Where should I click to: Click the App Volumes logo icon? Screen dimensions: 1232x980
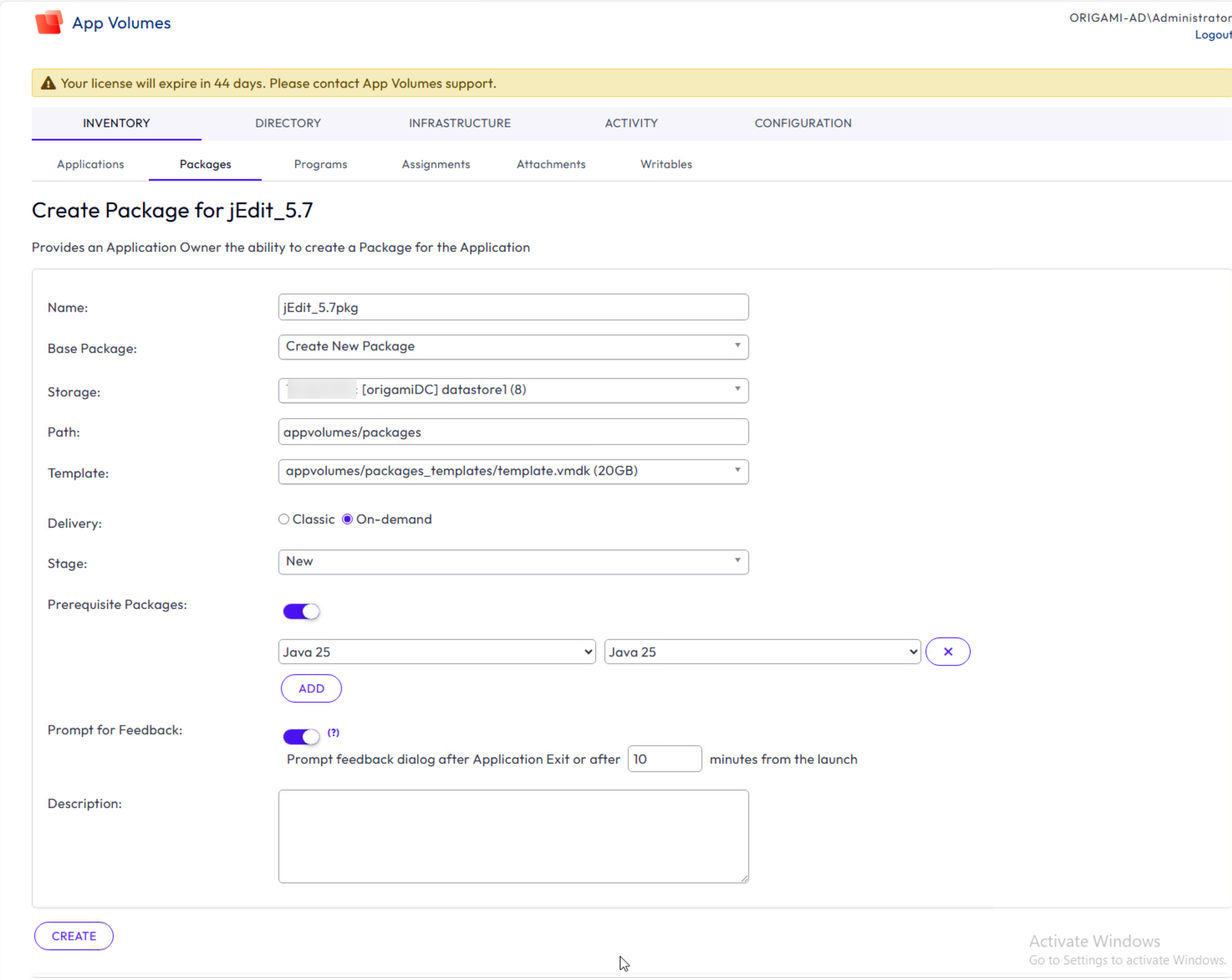tap(48, 22)
